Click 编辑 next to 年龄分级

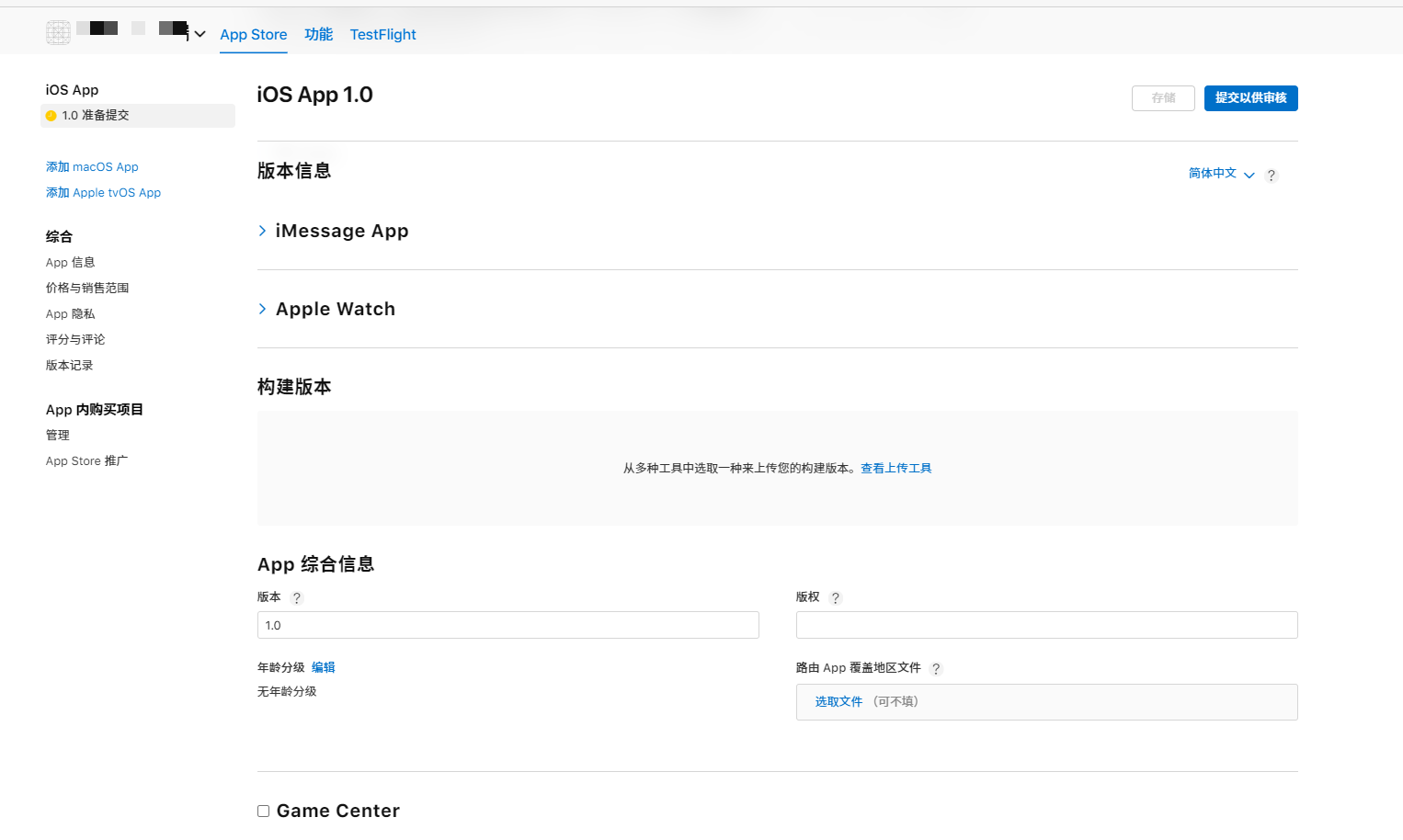(x=323, y=668)
